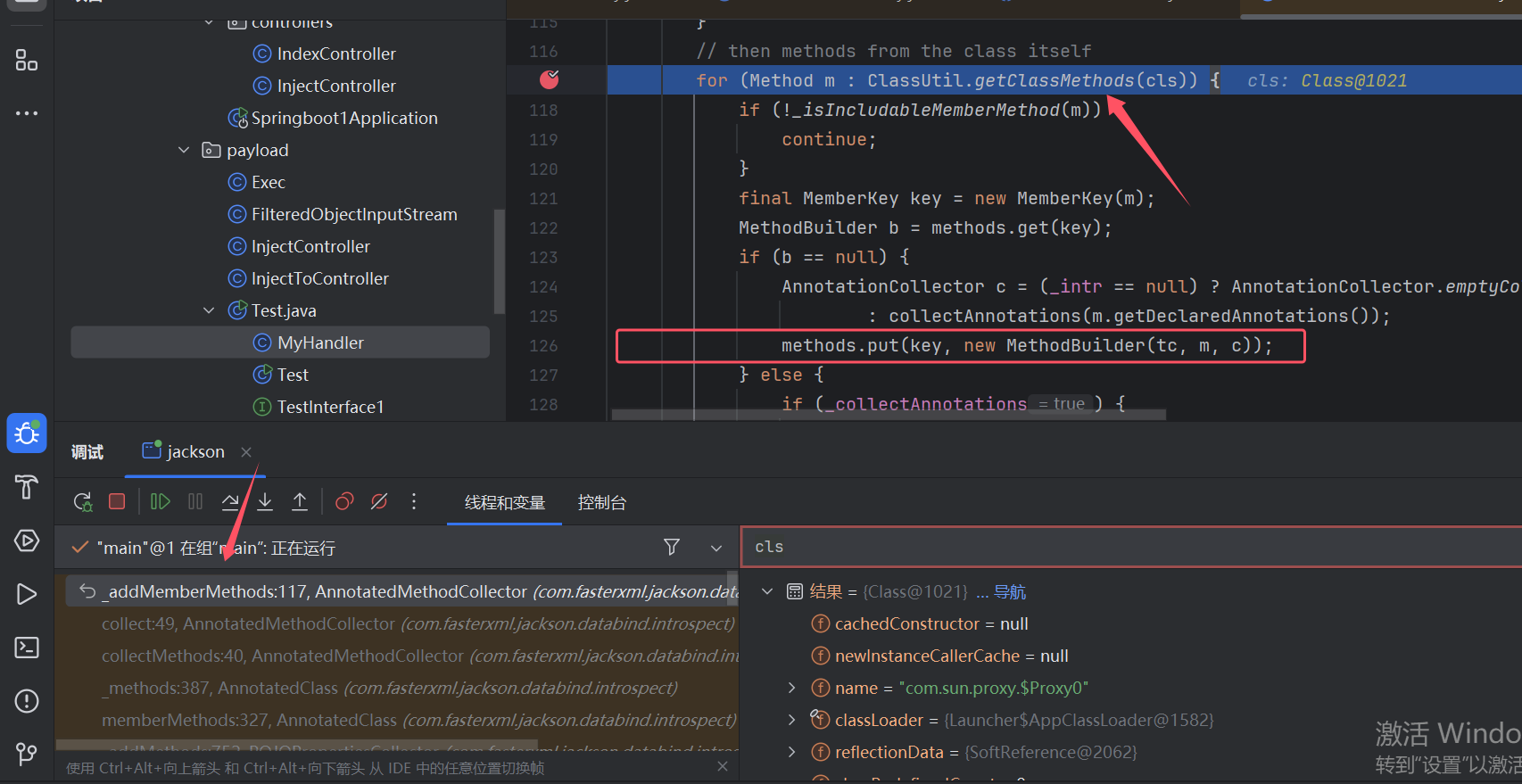Click the project tree vertical scrollbar
Image resolution: width=1522 pixels, height=784 pixels.
[499, 260]
